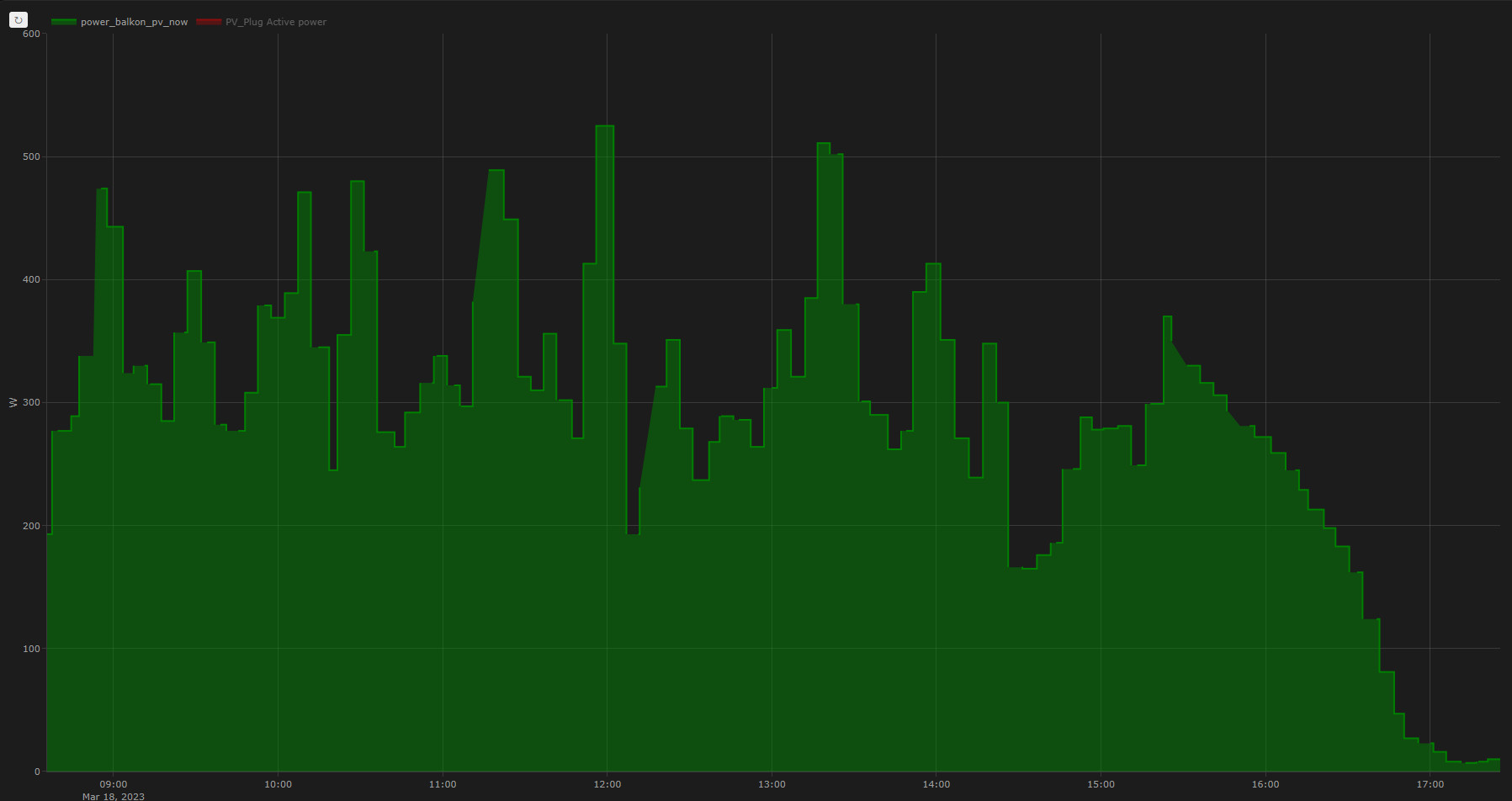Screen dimensions: 1512x801
Task: Click the red legend color swatch
Action: pyautogui.click(x=209, y=22)
